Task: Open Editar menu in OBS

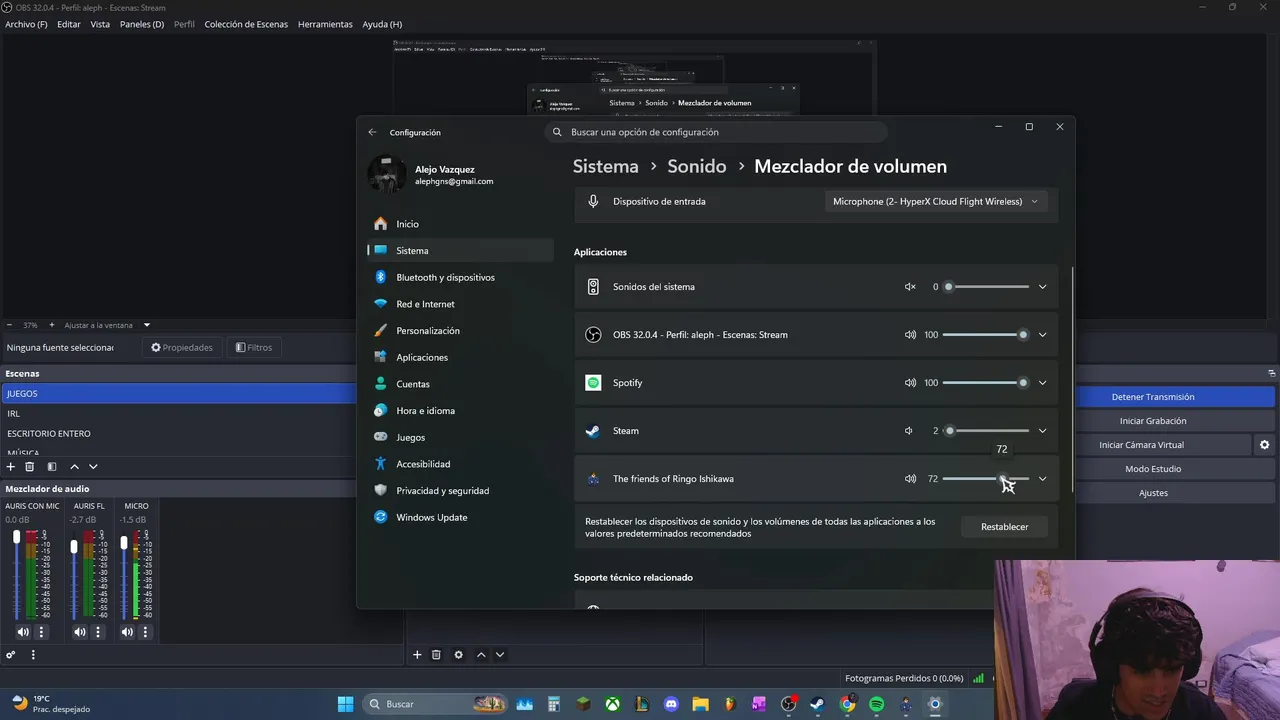Action: pos(69,24)
